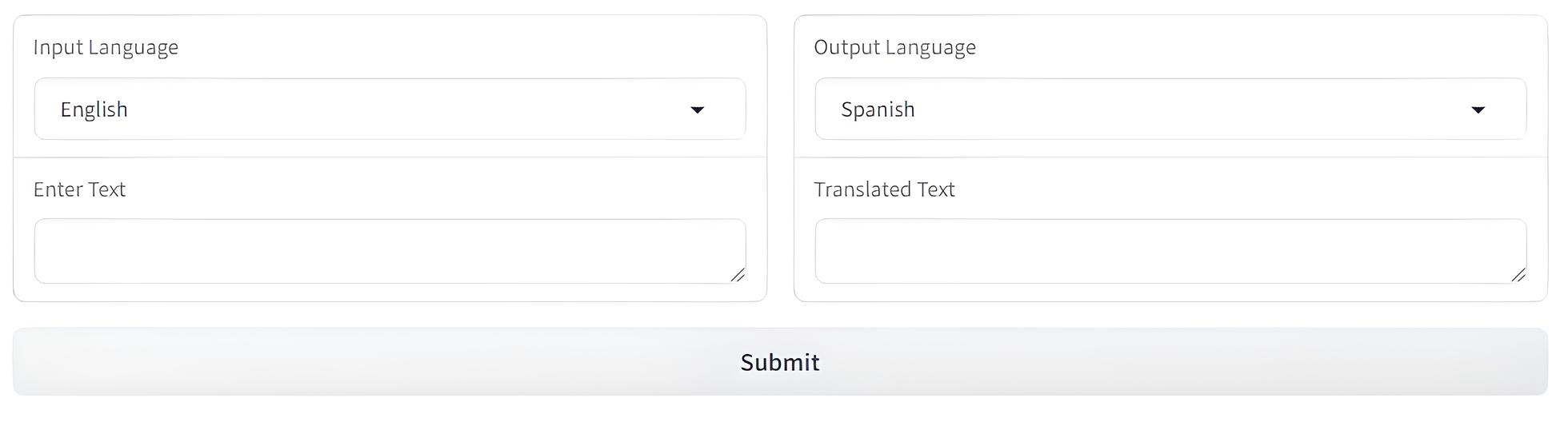
Task: Select the Spanish value in Output Language
Action: click(x=878, y=109)
